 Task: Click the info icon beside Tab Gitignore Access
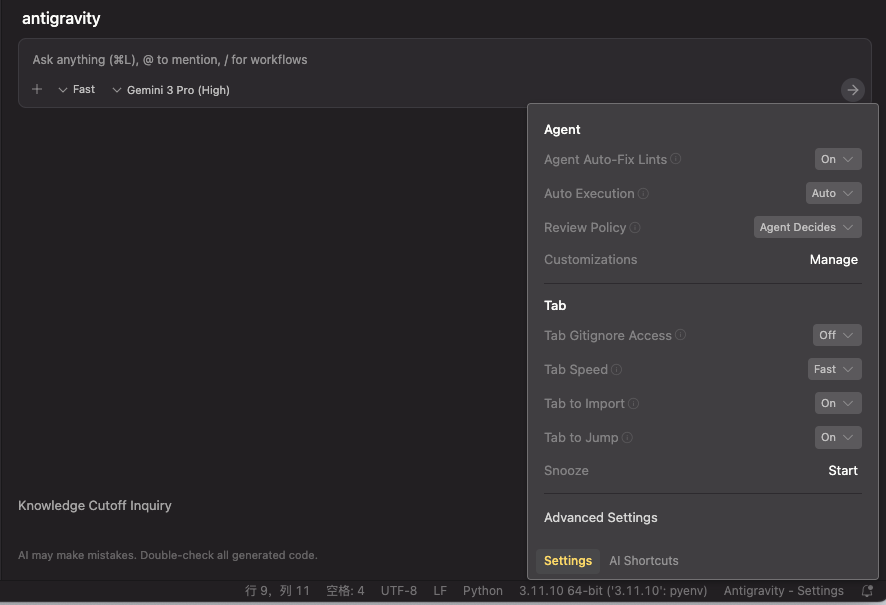click(682, 334)
